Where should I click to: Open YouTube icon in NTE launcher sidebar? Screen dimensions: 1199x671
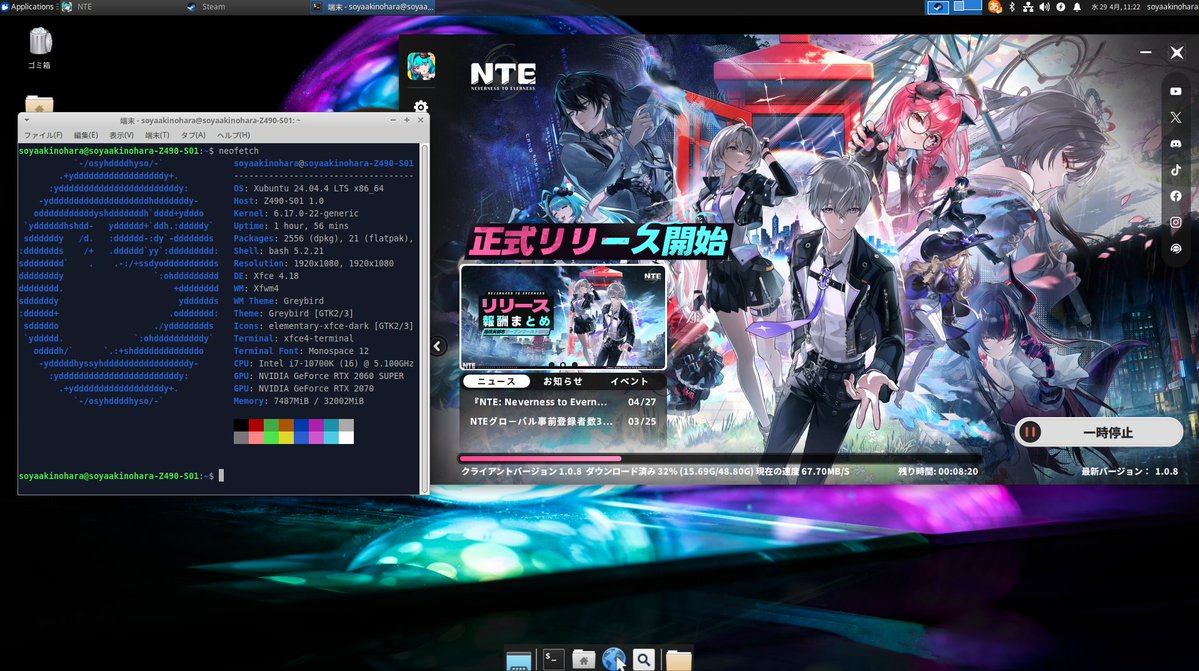(x=1175, y=91)
